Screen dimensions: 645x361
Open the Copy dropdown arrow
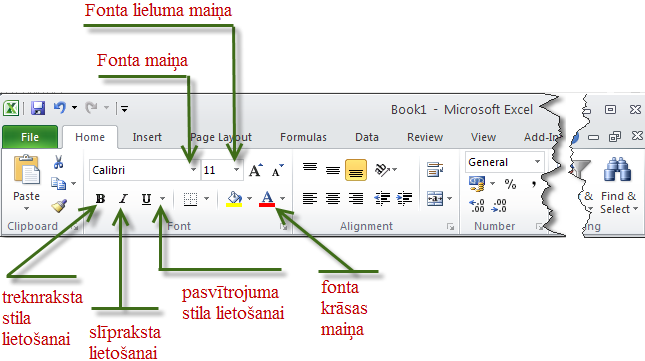coord(74,183)
